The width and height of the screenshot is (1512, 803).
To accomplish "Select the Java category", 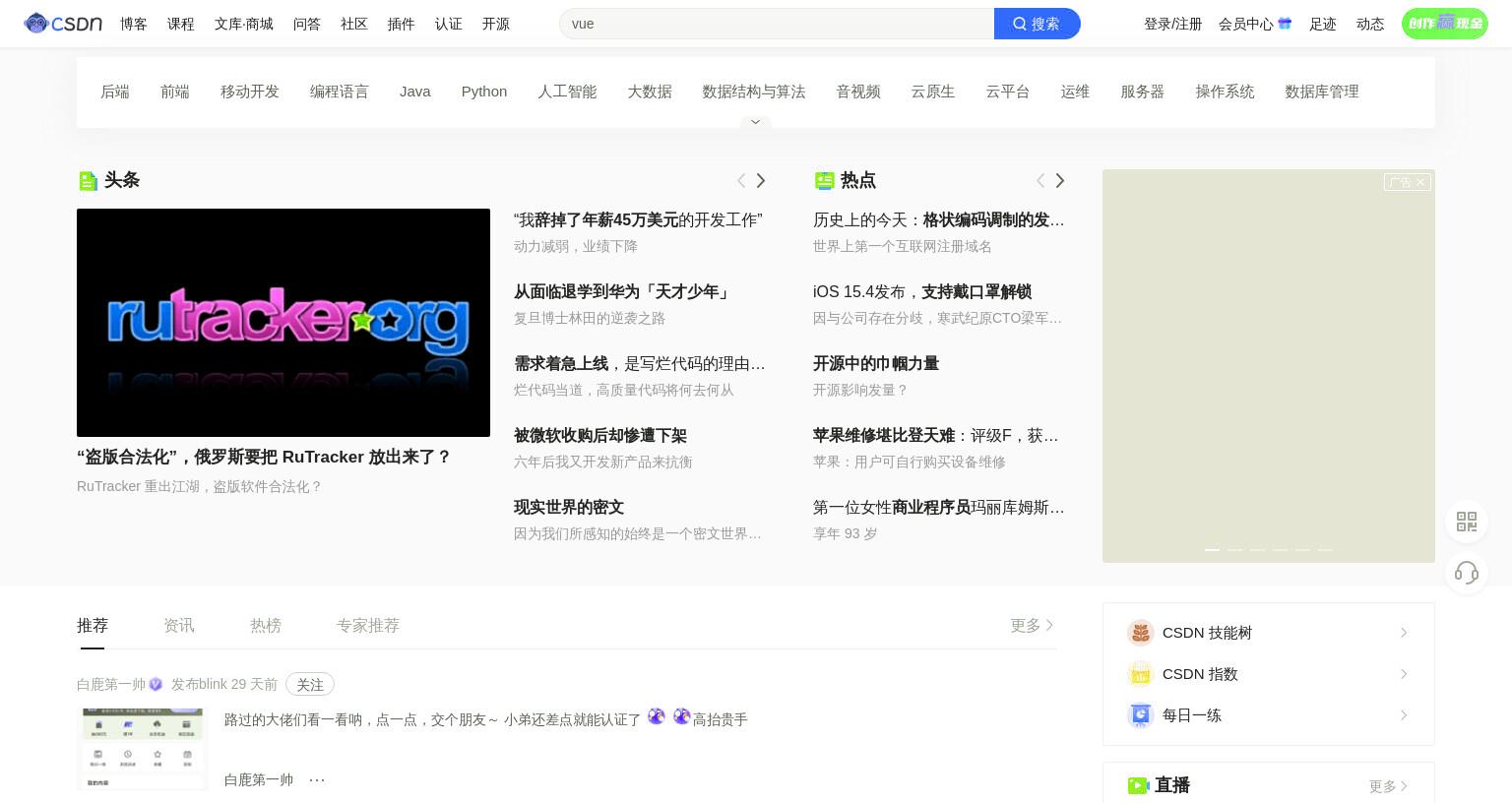I will [x=415, y=92].
